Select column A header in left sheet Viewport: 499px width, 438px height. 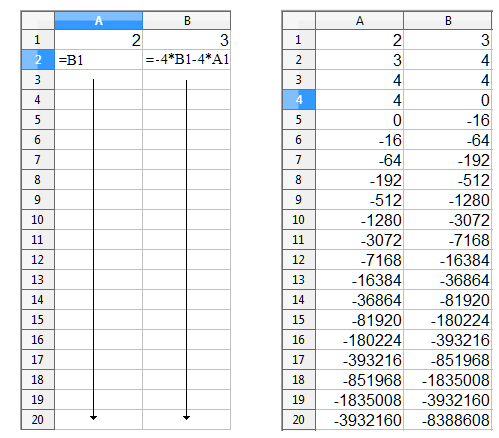[x=98, y=21]
